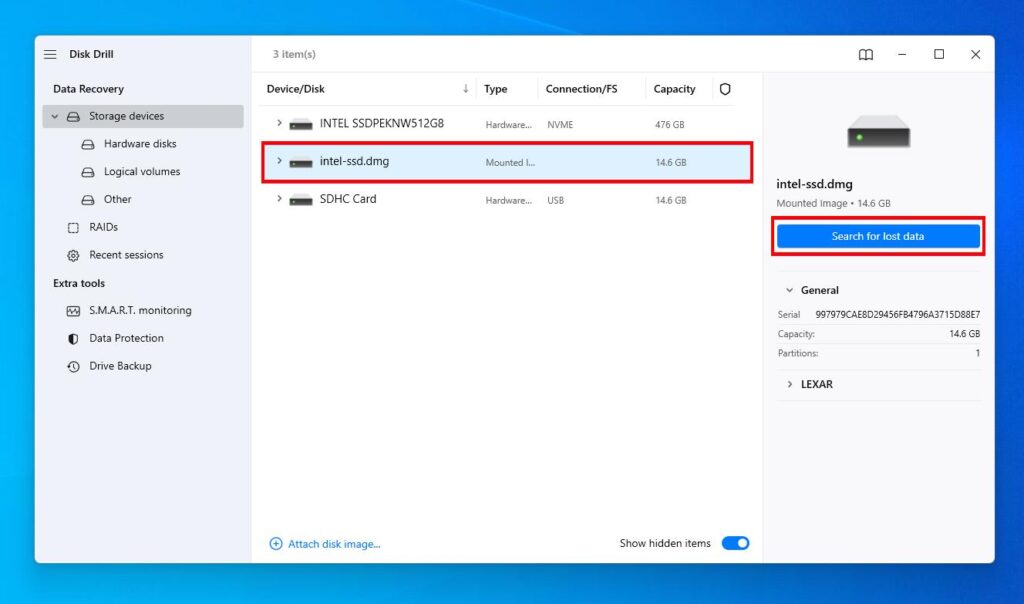Expand the SDHC Card device row
This screenshot has width=1024, height=604.
pyautogui.click(x=279, y=199)
